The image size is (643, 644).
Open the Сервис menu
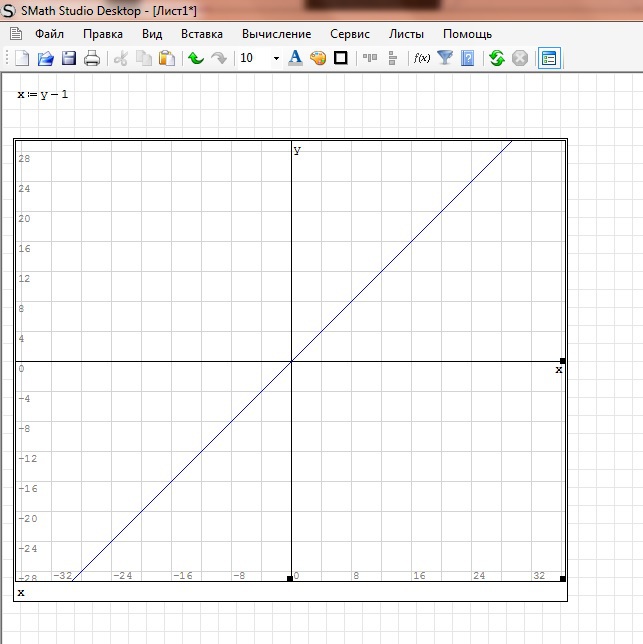(350, 34)
